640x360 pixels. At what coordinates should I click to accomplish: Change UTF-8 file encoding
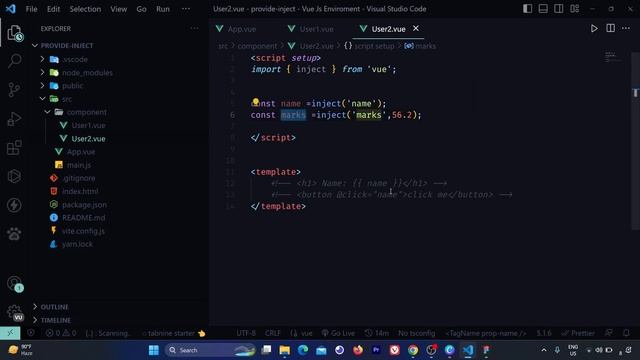[x=246, y=333]
